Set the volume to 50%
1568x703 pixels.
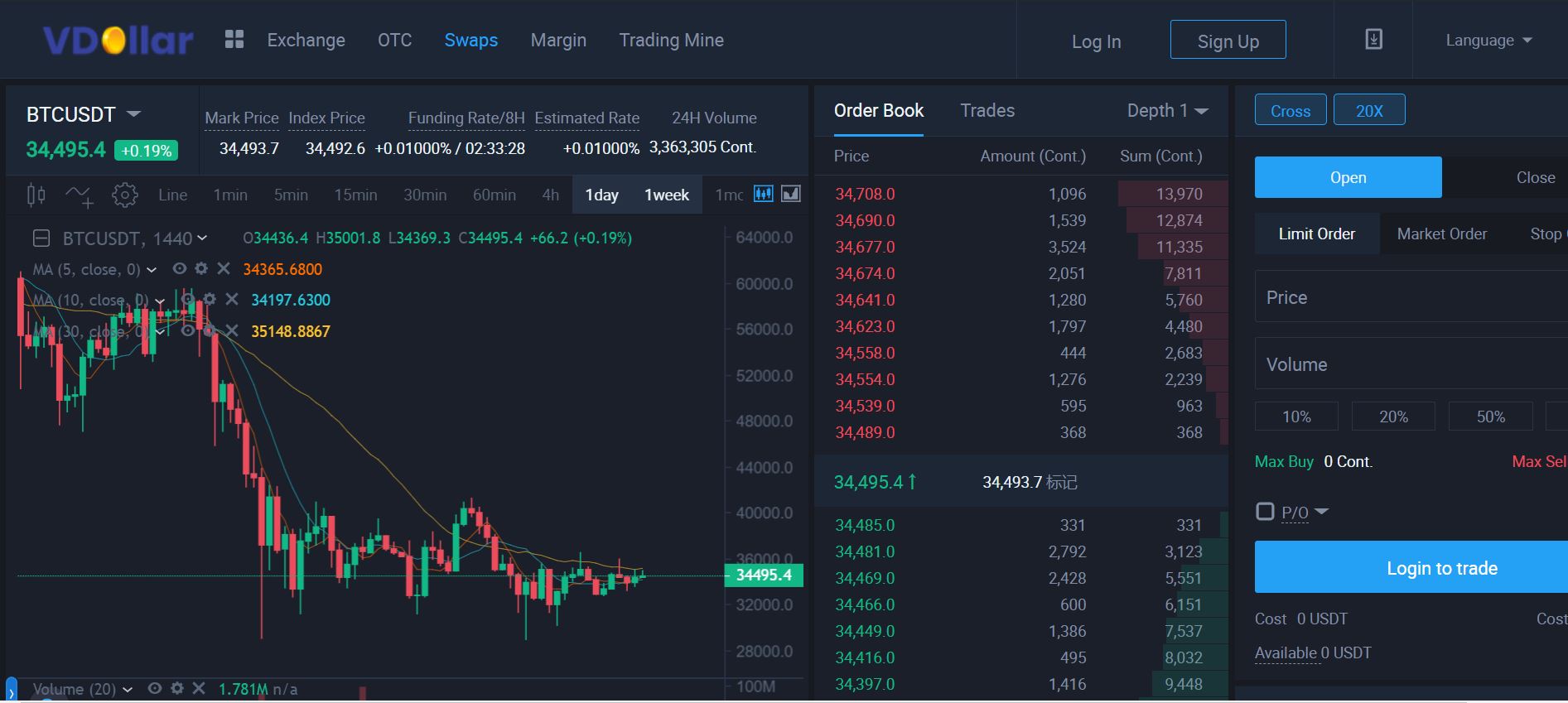(1489, 417)
